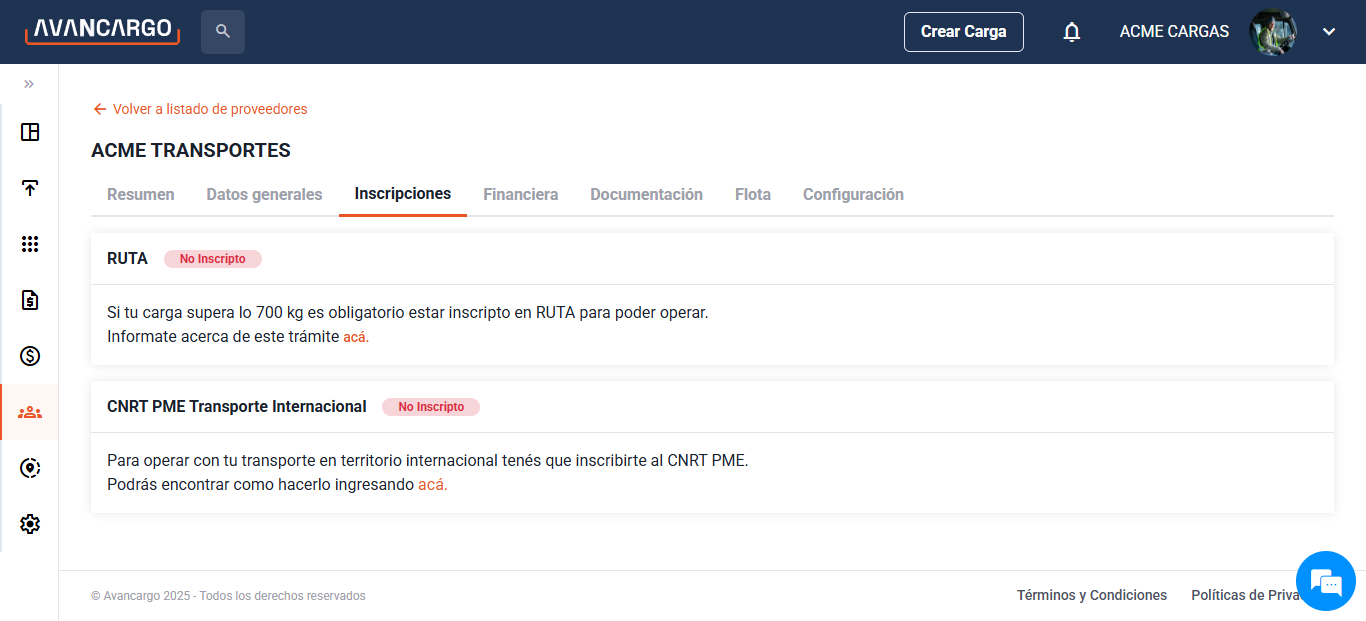
Task: Open the Flota tab
Action: pyautogui.click(x=753, y=195)
